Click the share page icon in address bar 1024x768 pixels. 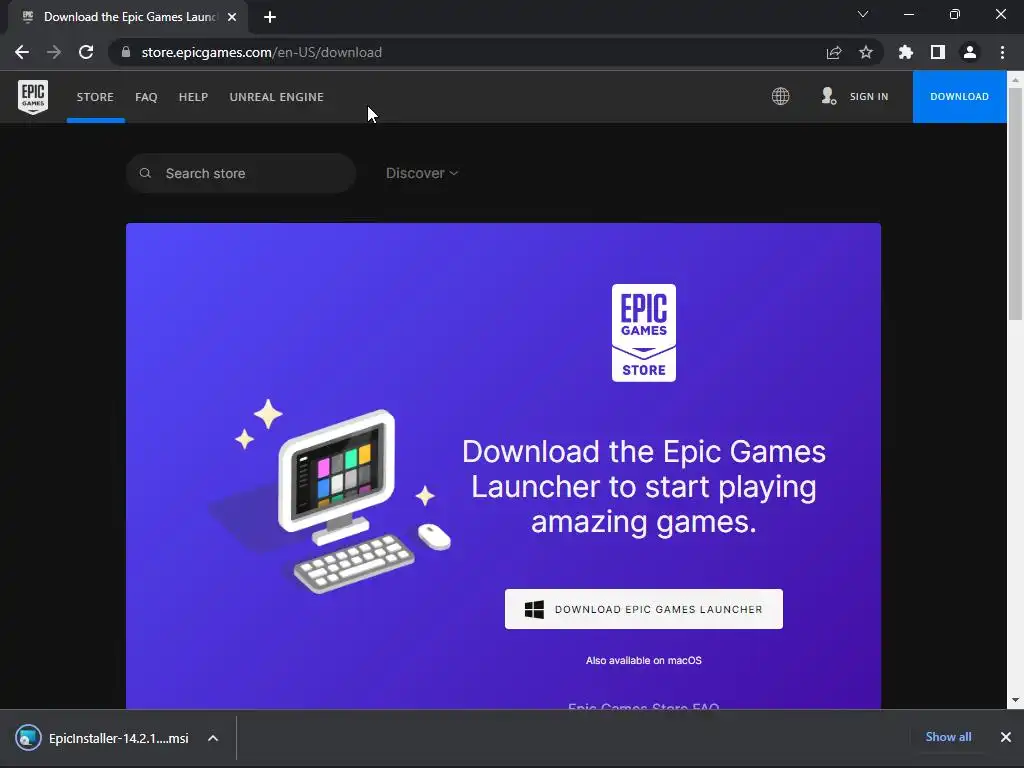834,52
